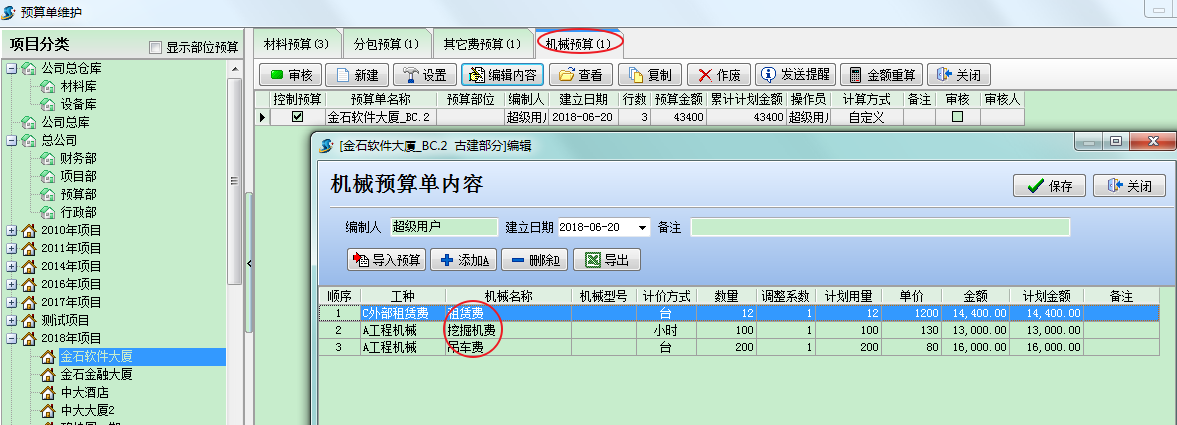The height and width of the screenshot is (425, 1177).
Task: Open the 其它费预算 (1) tab
Action: (x=482, y=44)
